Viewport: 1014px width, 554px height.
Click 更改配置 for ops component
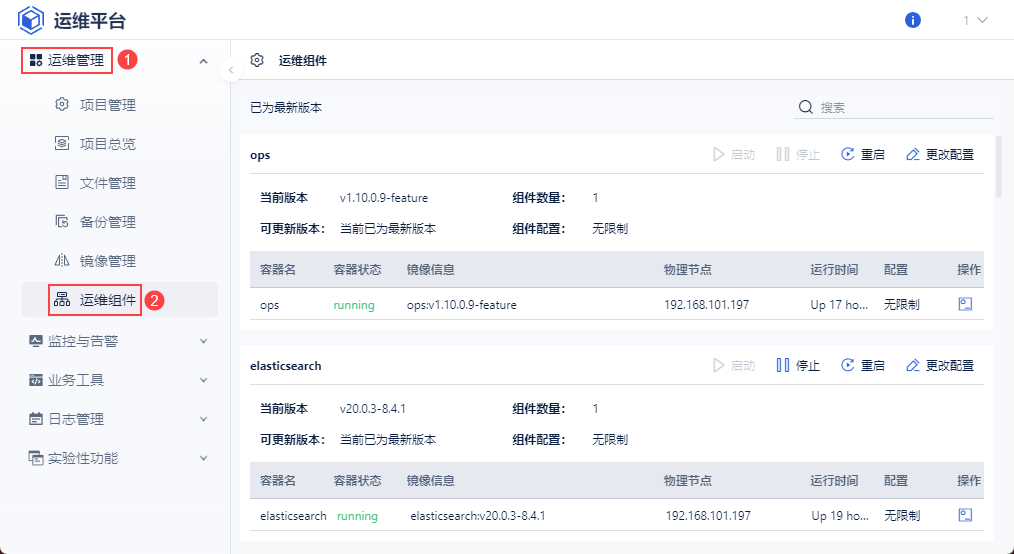tap(939, 155)
